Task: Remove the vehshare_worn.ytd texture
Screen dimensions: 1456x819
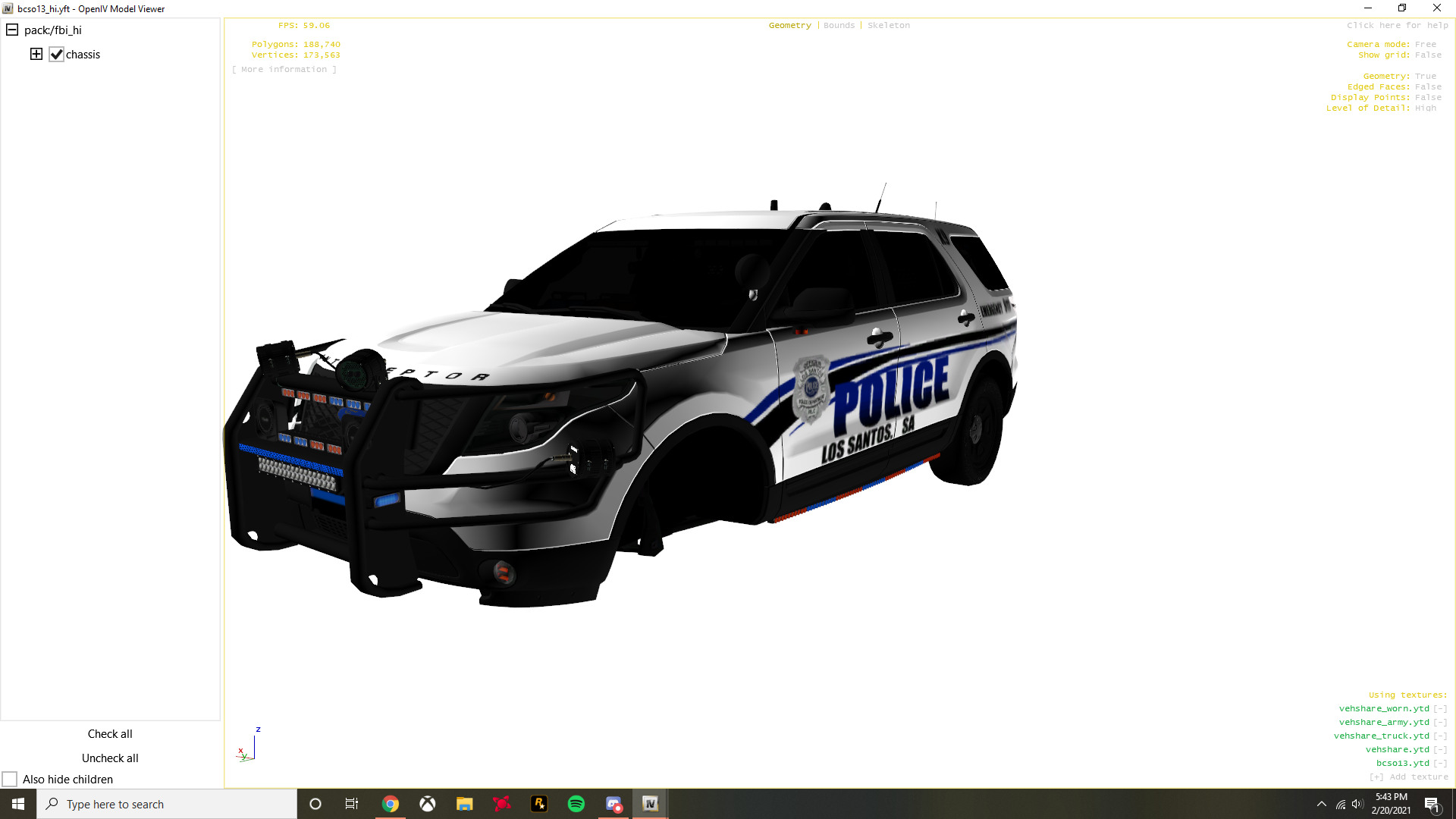Action: pyautogui.click(x=1440, y=708)
